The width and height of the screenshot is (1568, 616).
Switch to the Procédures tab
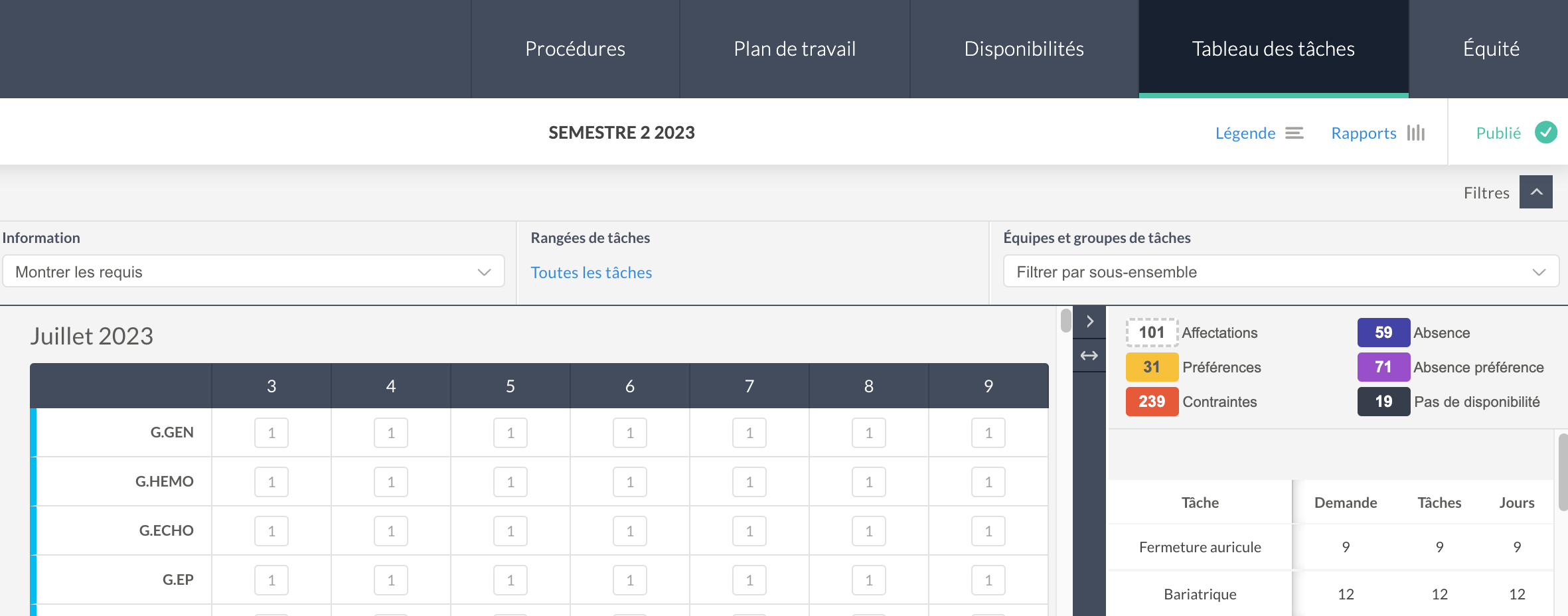point(575,49)
